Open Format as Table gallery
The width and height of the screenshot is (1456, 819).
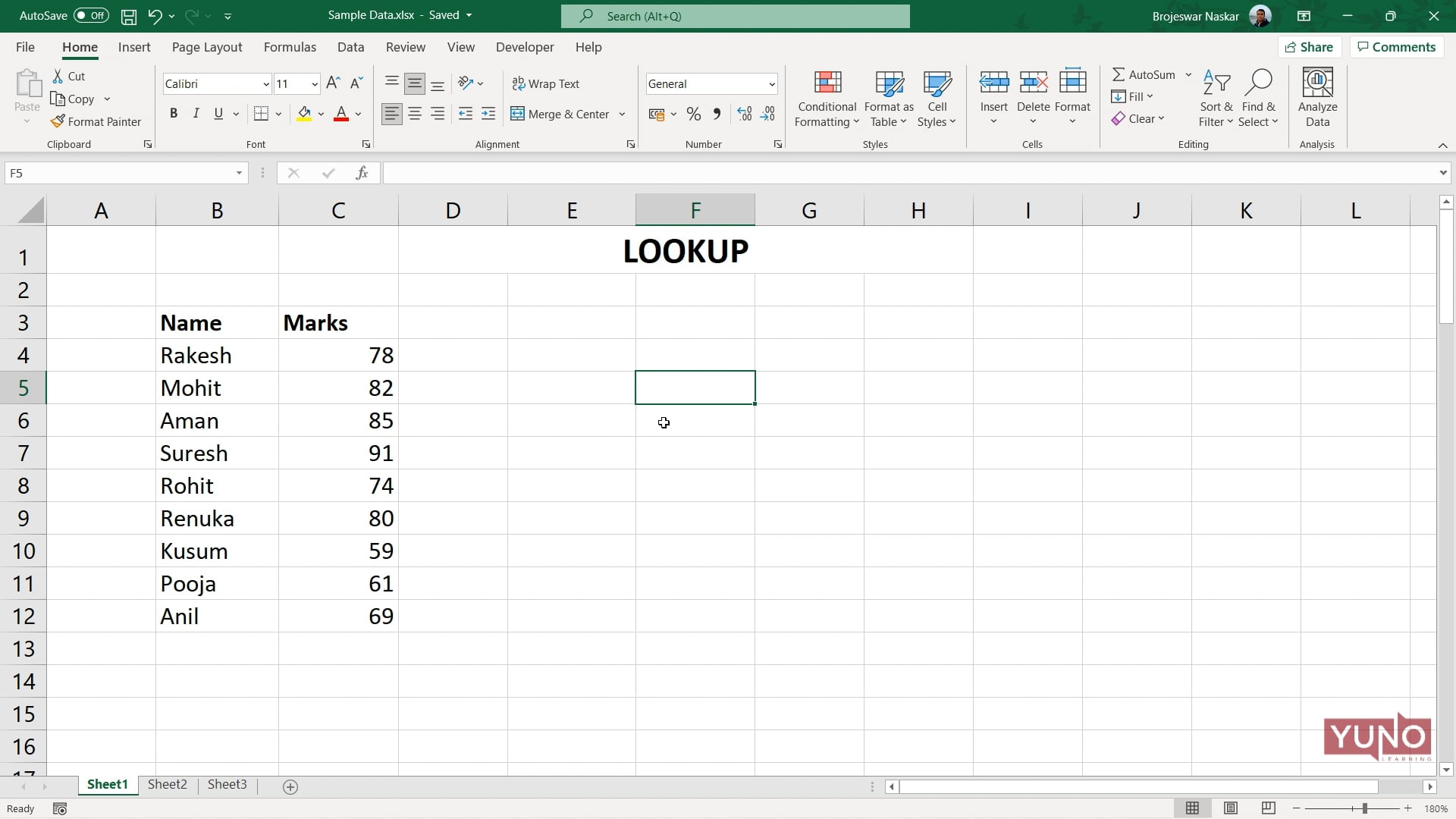pos(889,99)
